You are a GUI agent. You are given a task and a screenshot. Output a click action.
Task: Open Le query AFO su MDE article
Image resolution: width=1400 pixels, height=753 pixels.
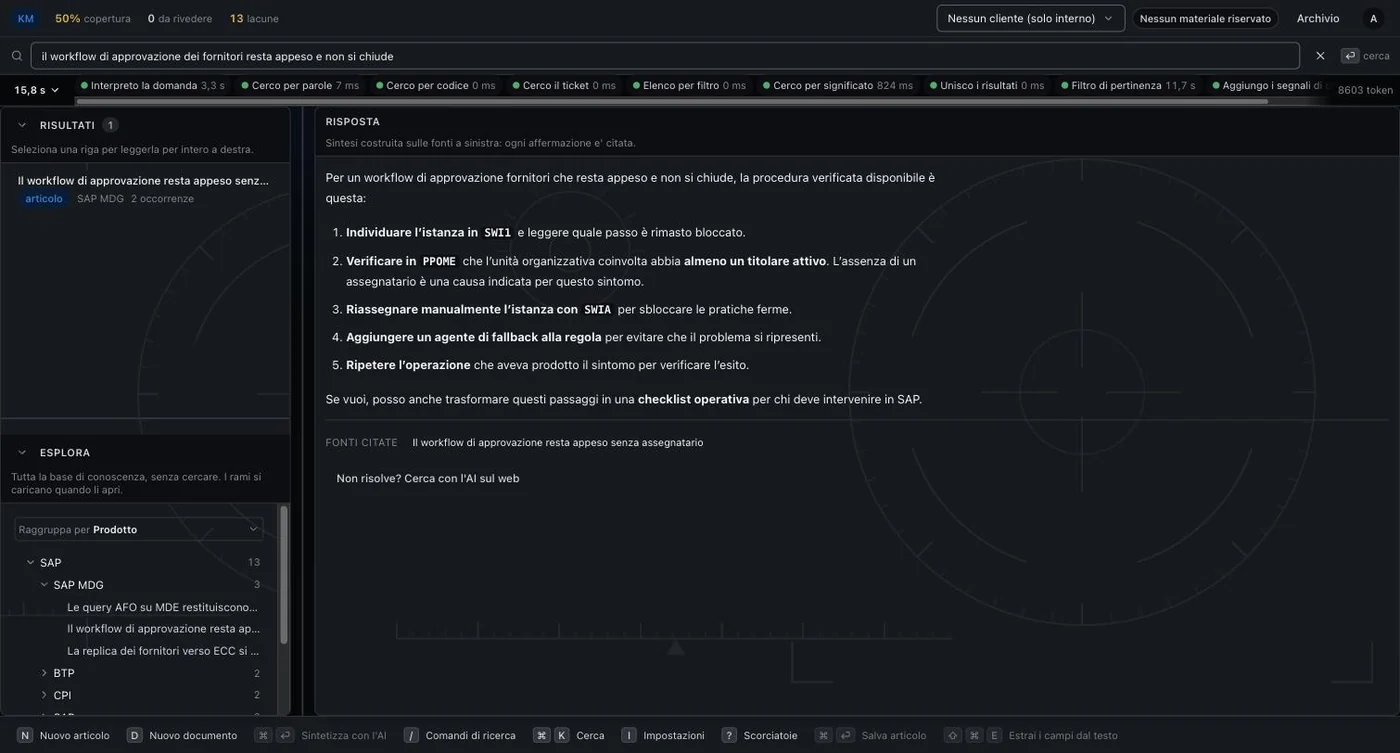pos(162,607)
